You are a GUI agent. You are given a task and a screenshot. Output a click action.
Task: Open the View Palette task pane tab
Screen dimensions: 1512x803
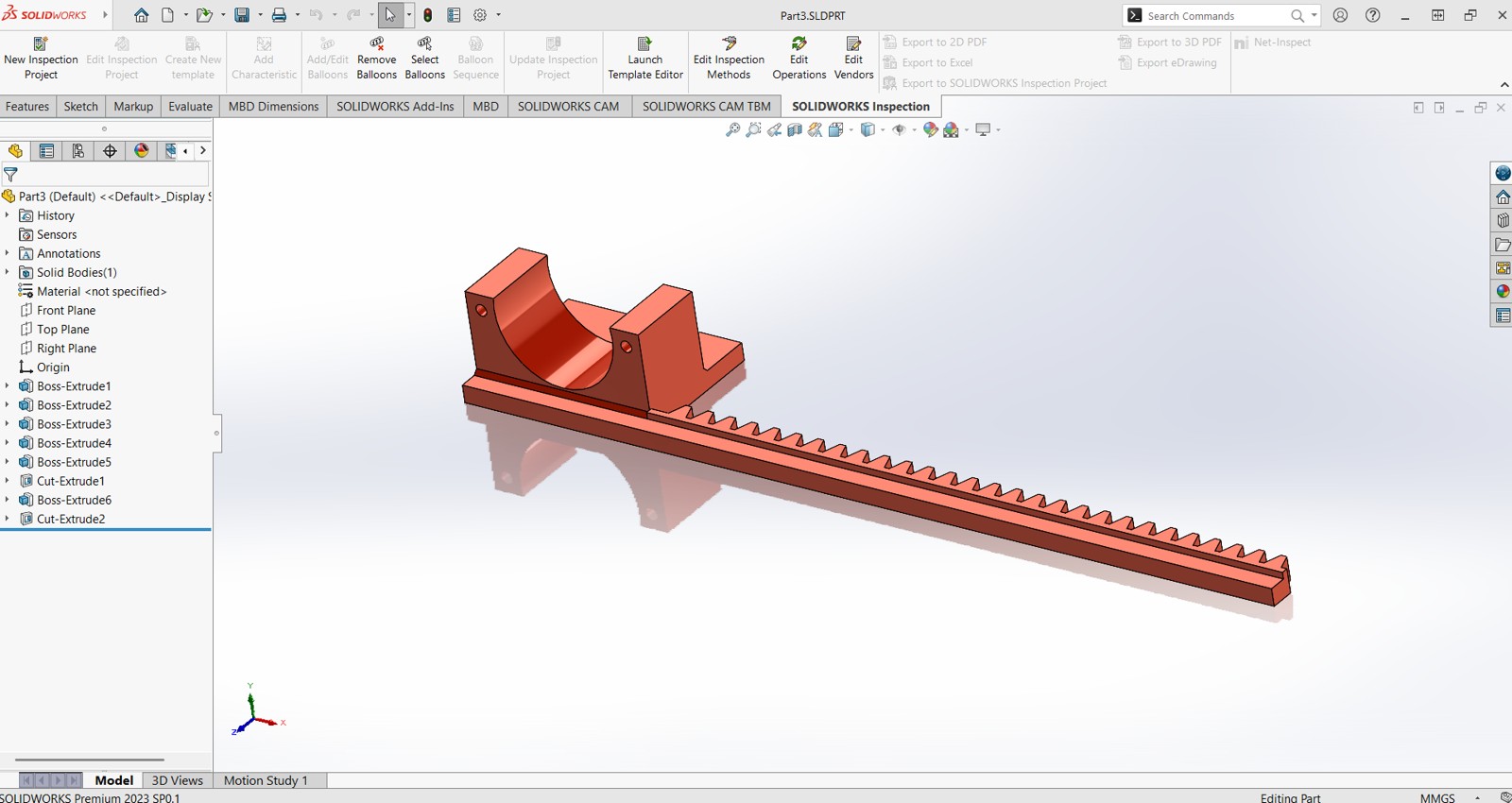point(1503,267)
